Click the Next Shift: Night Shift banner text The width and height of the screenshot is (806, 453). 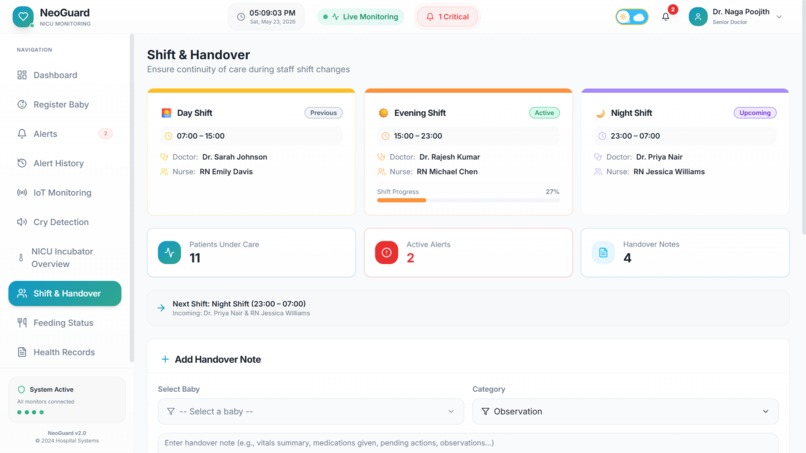tap(239, 304)
